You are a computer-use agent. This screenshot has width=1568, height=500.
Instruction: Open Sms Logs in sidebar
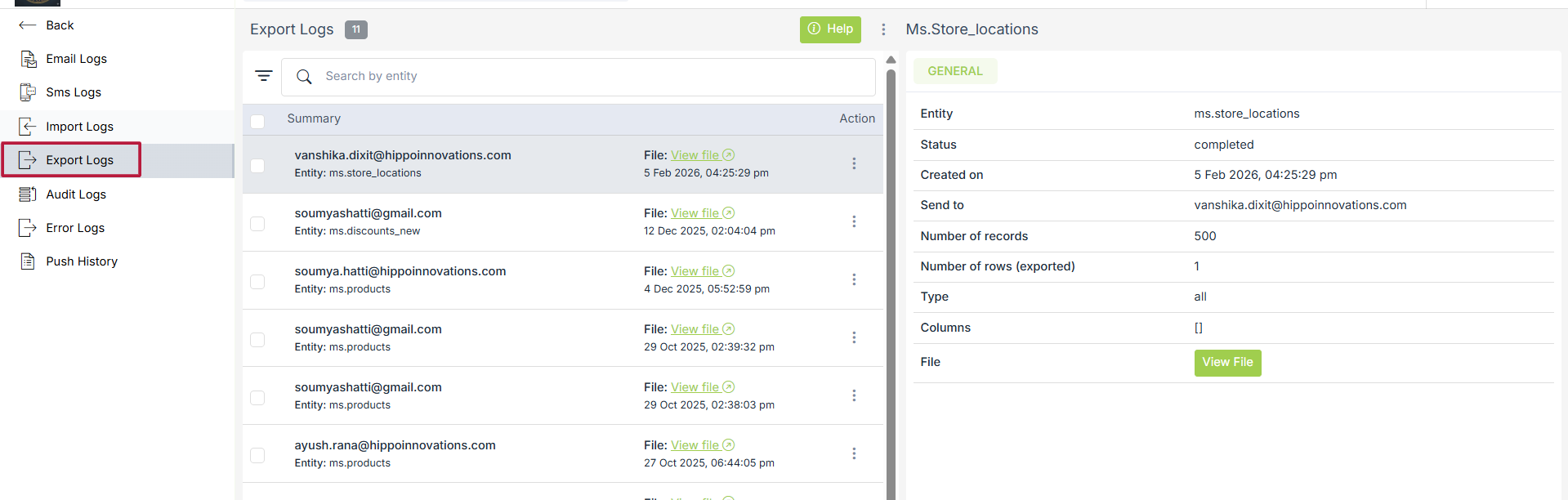coord(74,92)
